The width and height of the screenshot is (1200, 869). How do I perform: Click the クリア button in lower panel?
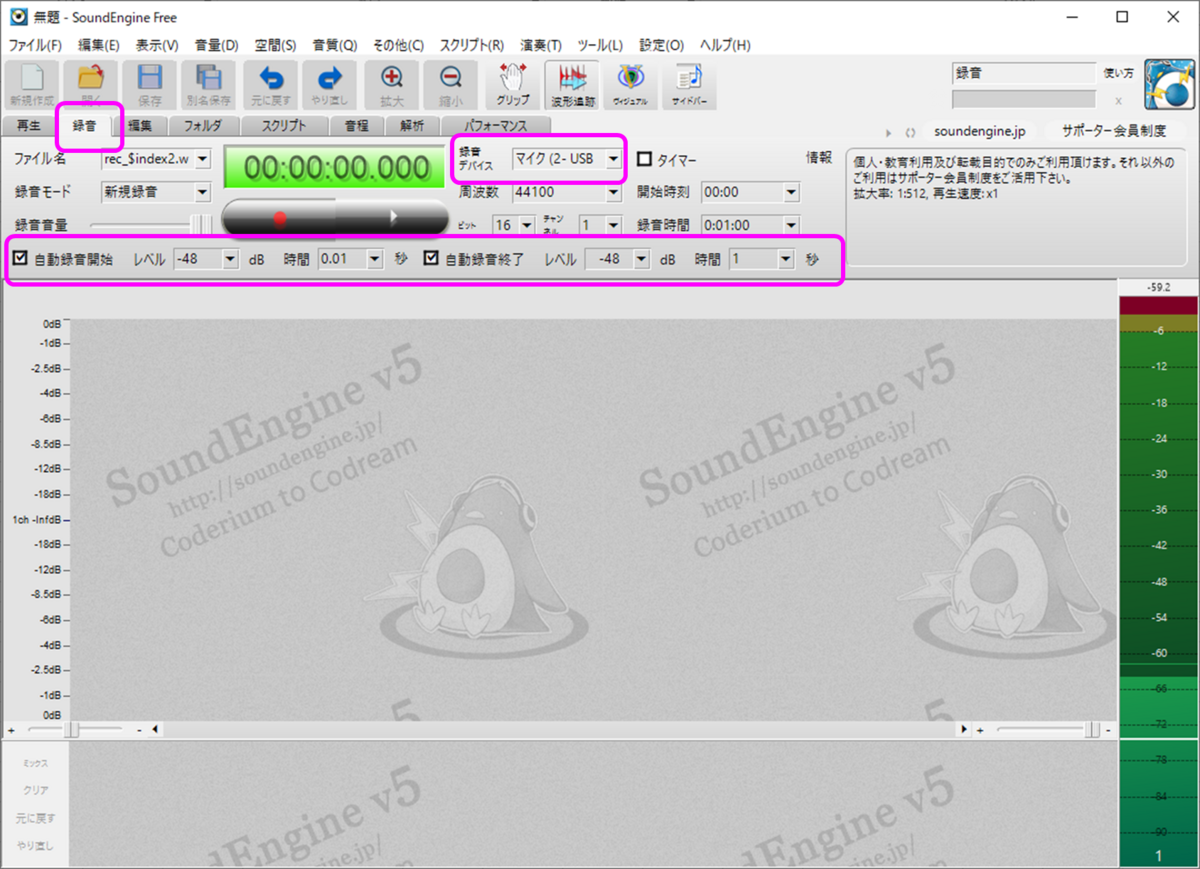click(x=35, y=790)
